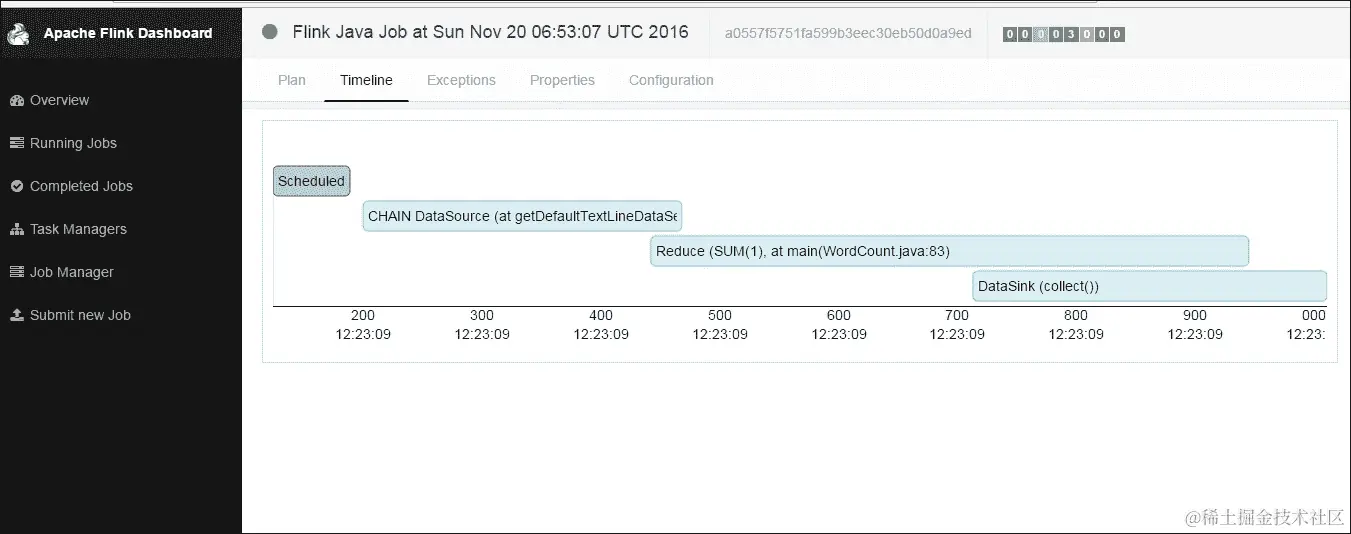Click the 700 axis tick label
This screenshot has width=1351, height=534.
(x=958, y=315)
